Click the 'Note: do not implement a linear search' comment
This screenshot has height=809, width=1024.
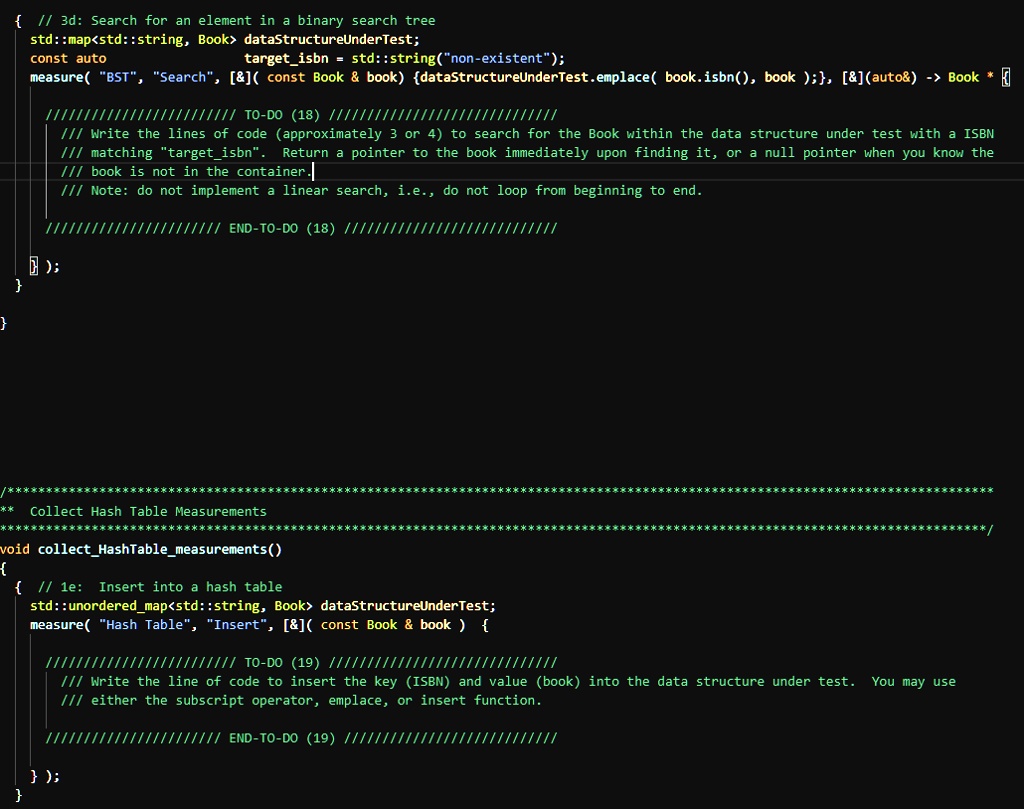381,191
